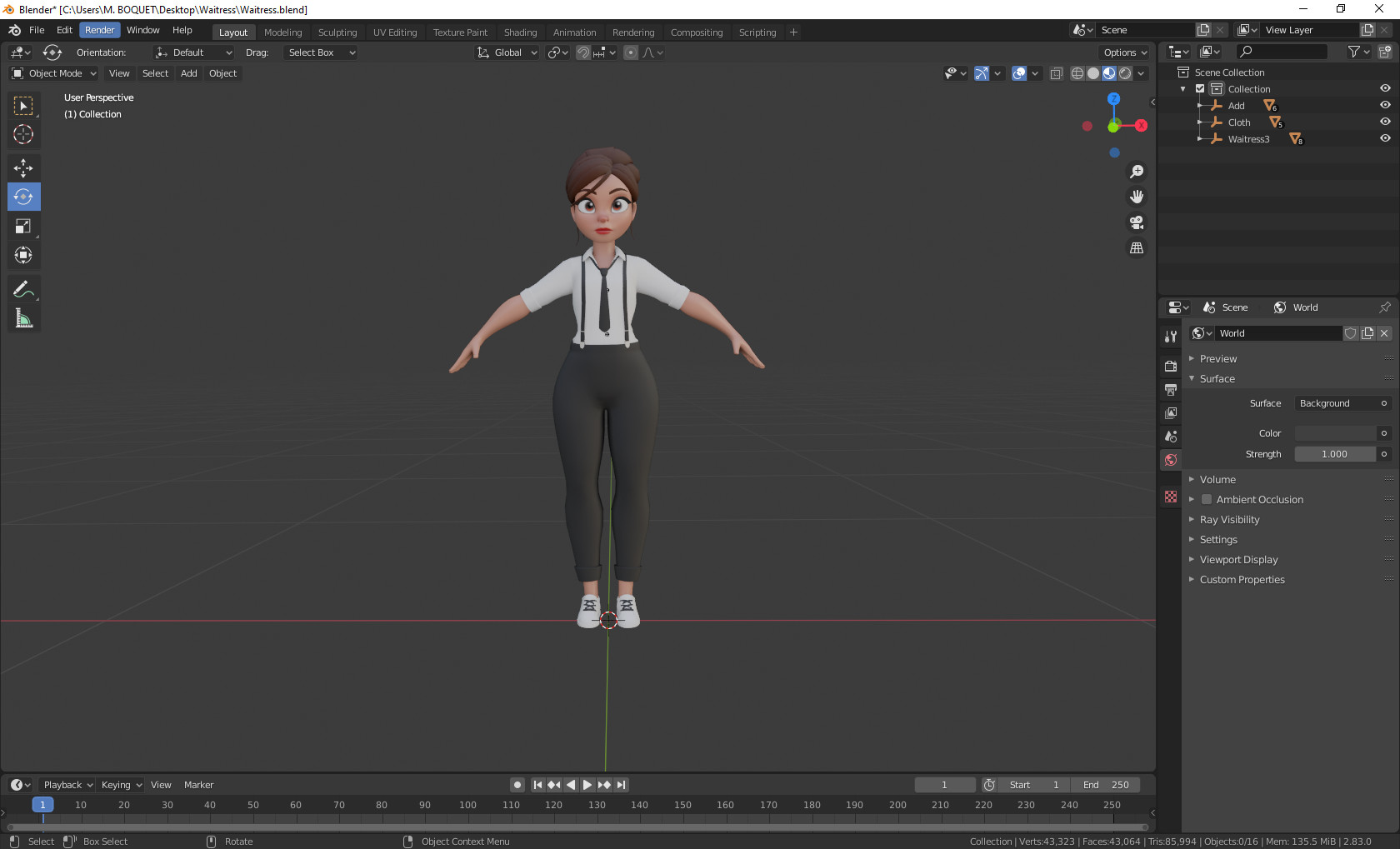1400x849 pixels.
Task: Switch to the Scene properties tab
Action: click(1170, 437)
